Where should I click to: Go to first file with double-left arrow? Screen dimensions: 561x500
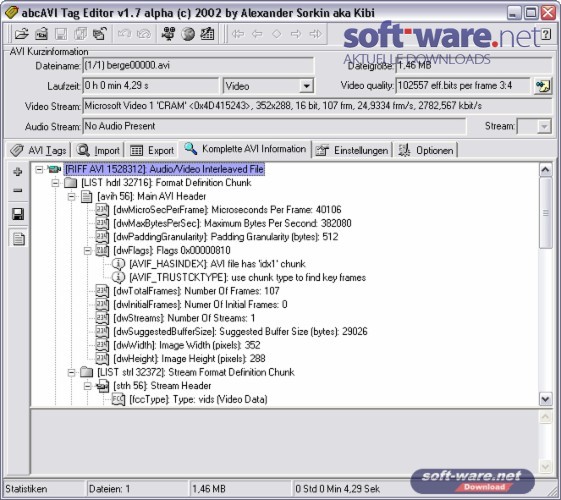(x=238, y=34)
